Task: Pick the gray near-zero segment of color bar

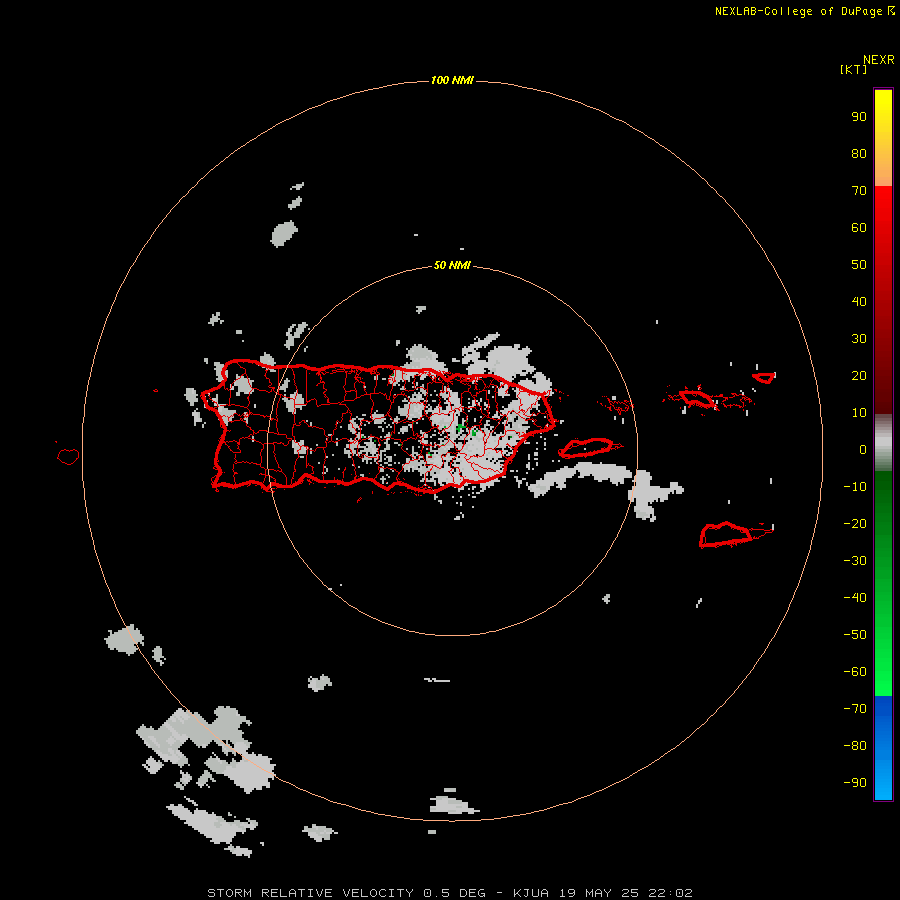Action: tap(883, 443)
